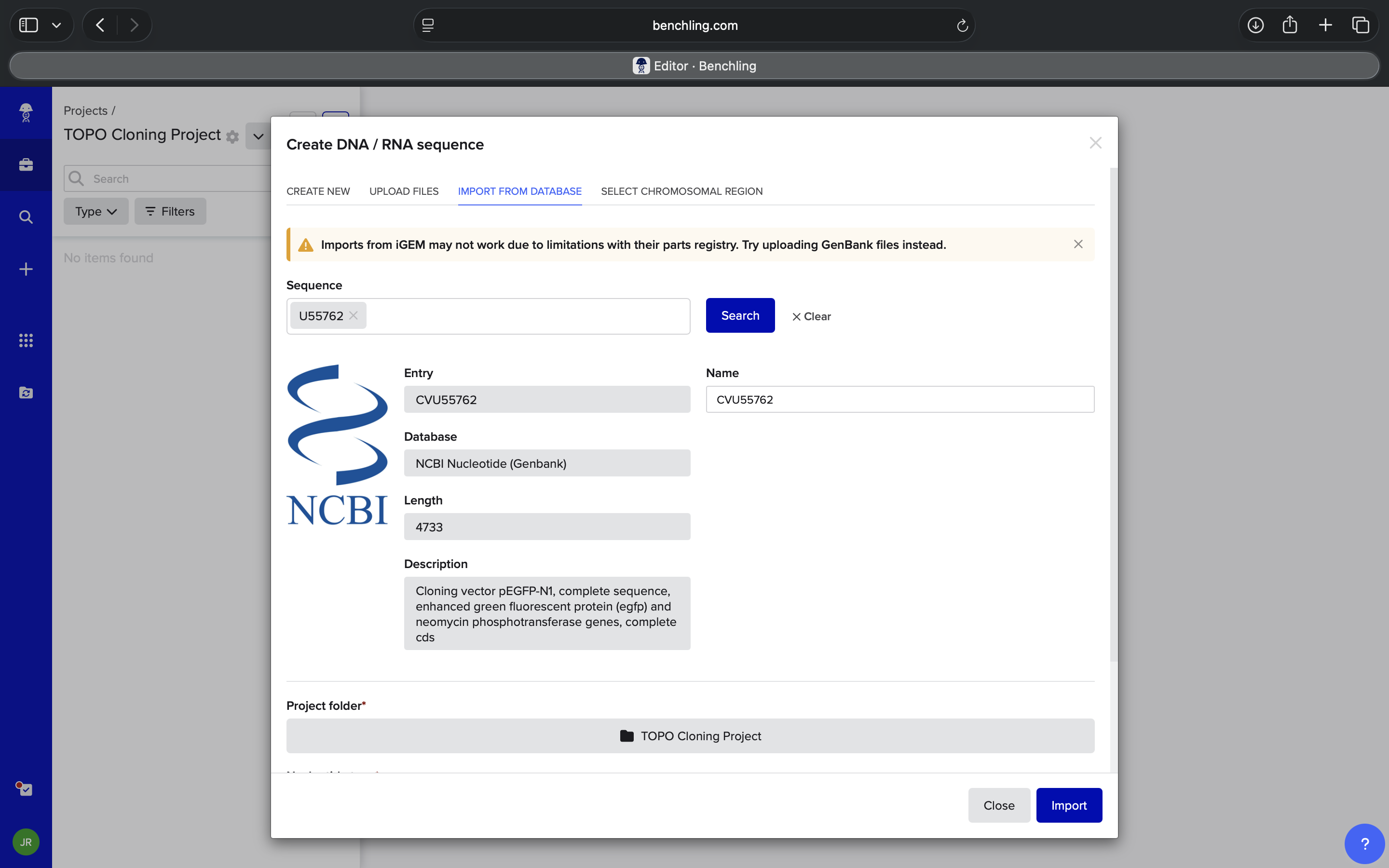Screen dimensions: 1389x868
Task: Click the dialog Close button
Action: point(999,805)
